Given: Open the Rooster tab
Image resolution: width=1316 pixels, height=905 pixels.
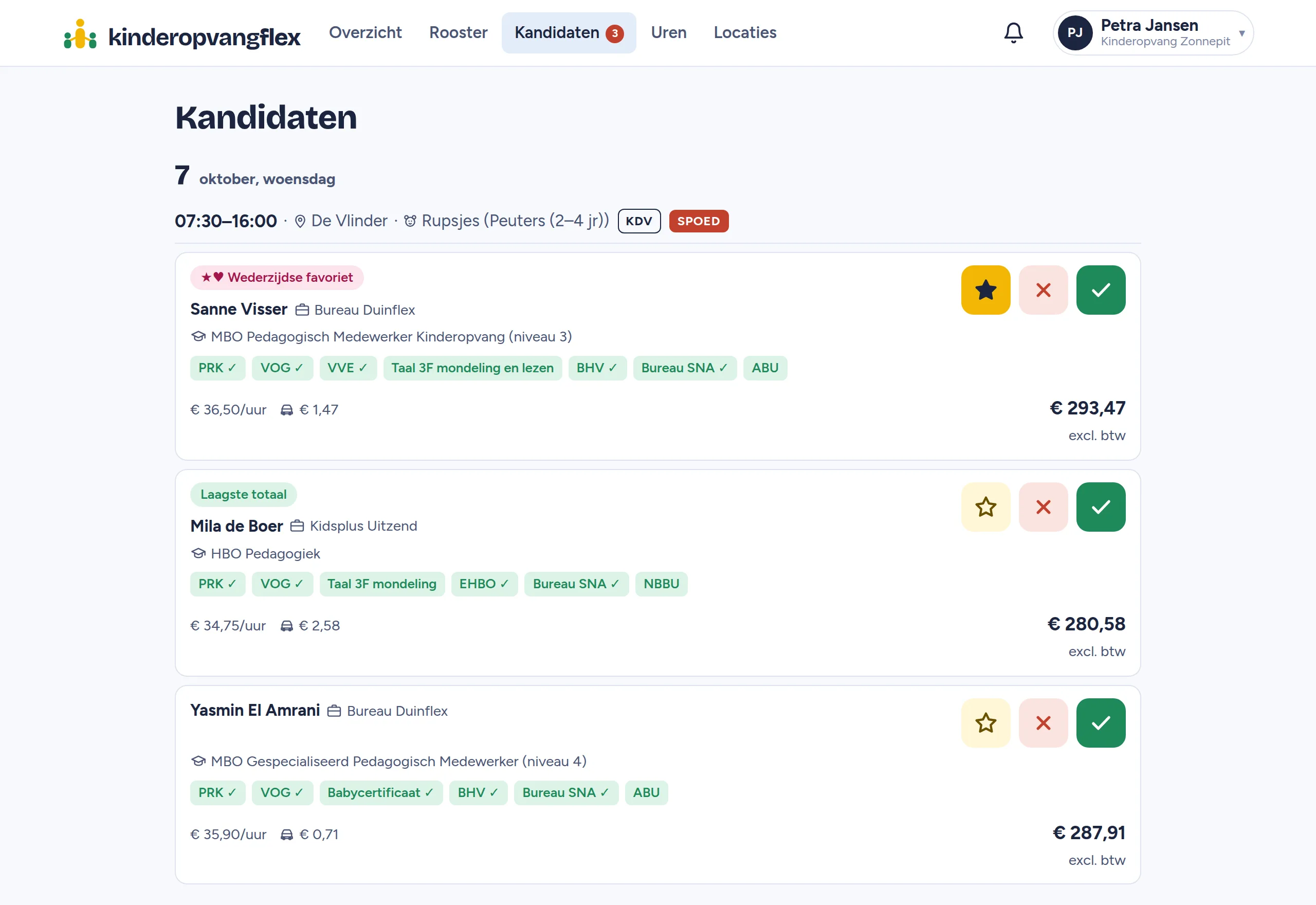Looking at the screenshot, I should click(x=458, y=33).
